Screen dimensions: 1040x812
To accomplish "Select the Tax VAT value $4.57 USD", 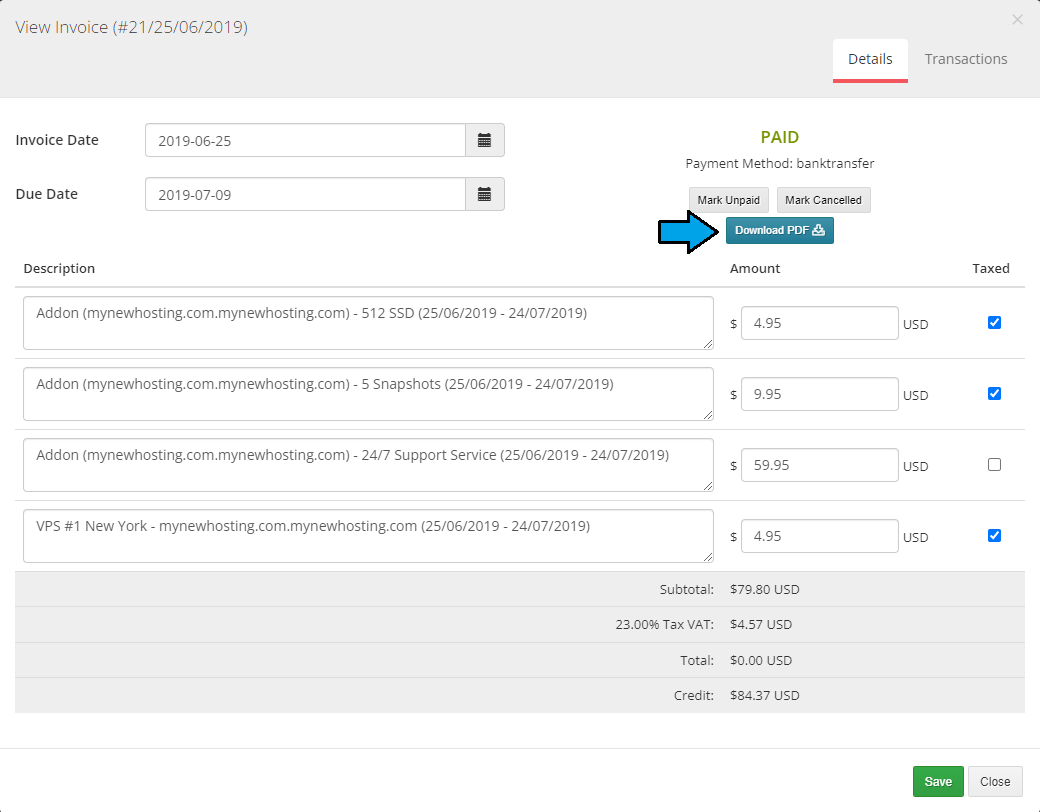I will pos(761,624).
